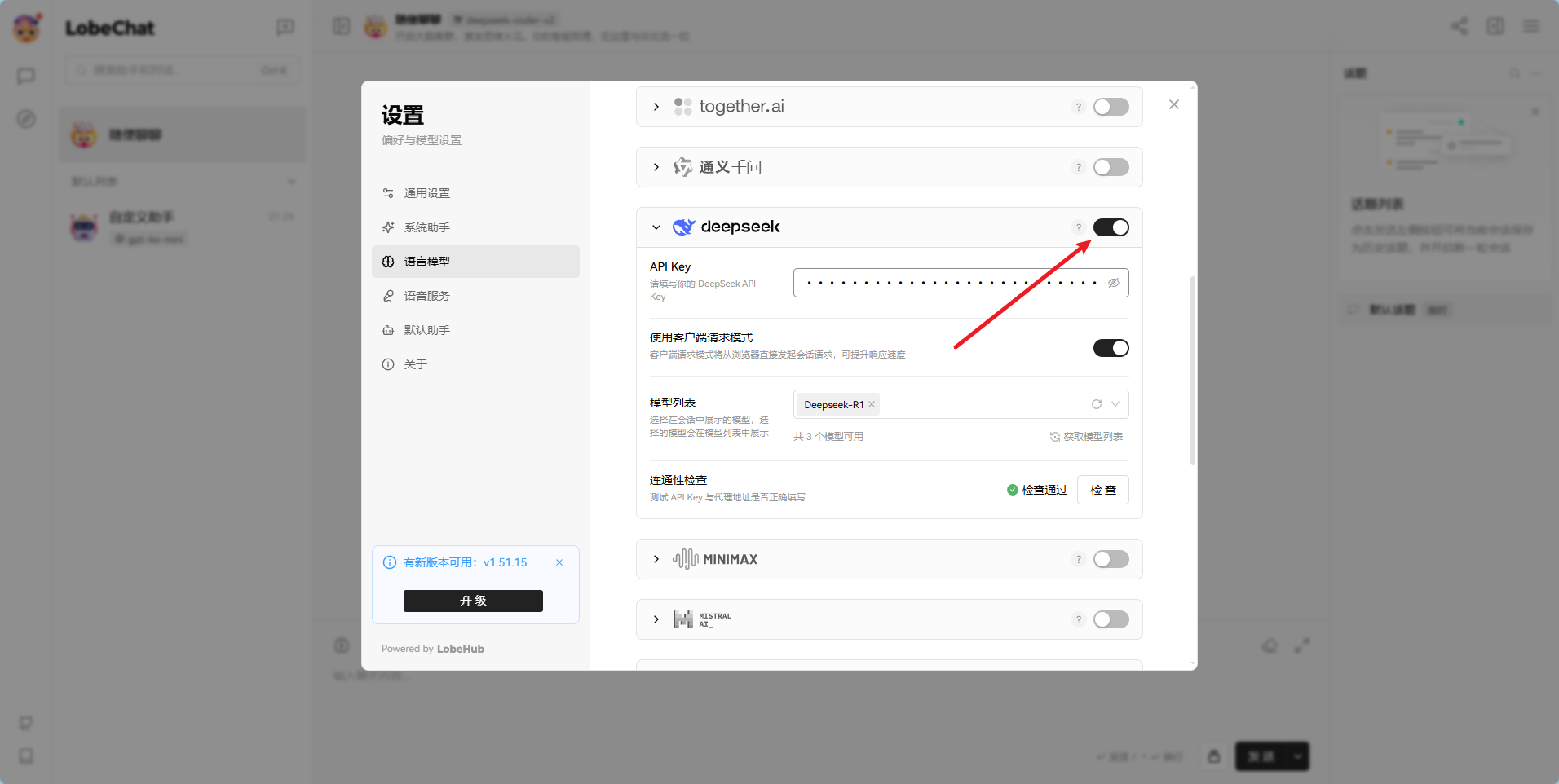Click the MINIMAX help icon
The width and height of the screenshot is (1559, 784).
point(1078,559)
